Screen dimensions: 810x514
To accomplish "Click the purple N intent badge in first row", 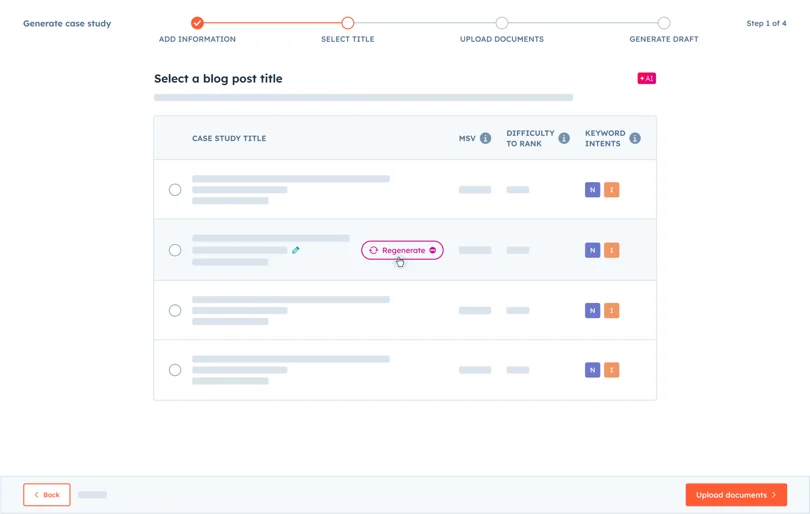I will (x=592, y=190).
